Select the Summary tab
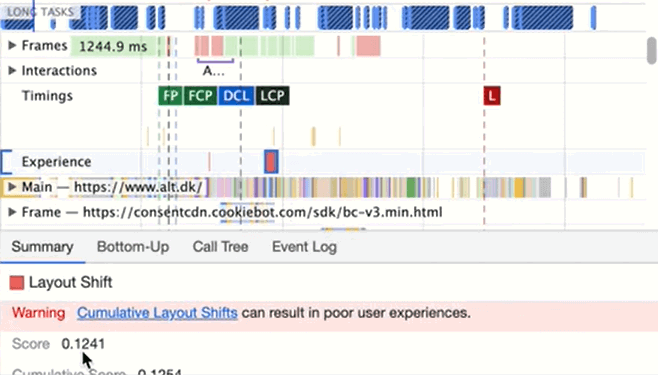Viewport: 658px width, 375px height. (42, 247)
